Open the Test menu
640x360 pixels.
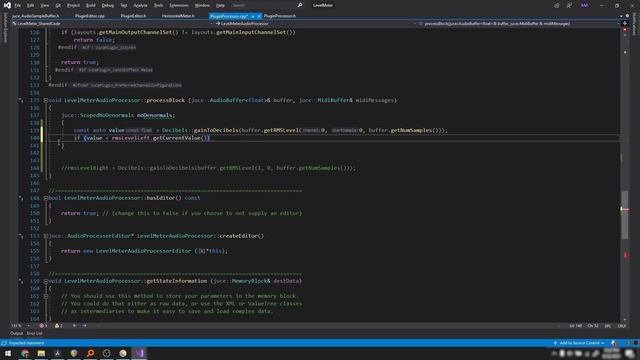coord(124,5)
